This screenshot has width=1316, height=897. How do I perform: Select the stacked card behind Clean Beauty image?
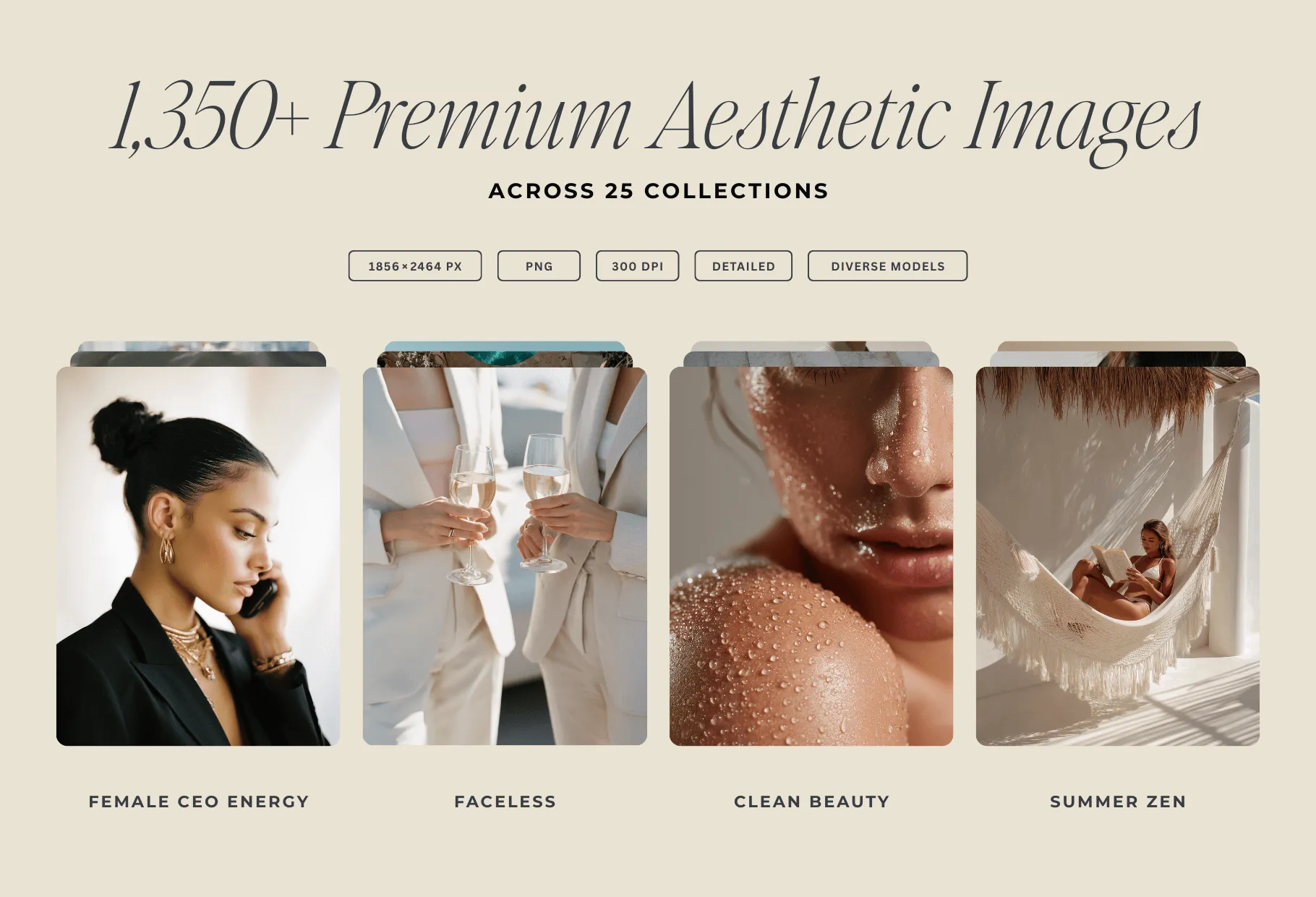[811, 359]
